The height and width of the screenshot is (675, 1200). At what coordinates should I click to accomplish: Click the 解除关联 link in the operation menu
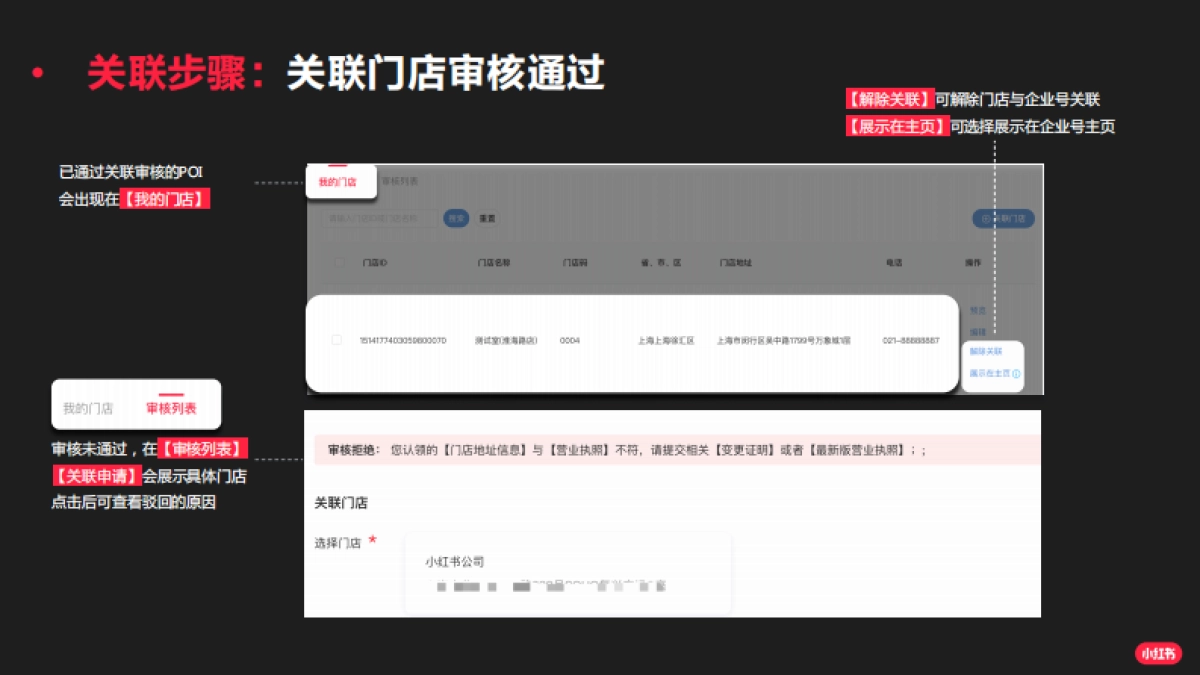[988, 351]
